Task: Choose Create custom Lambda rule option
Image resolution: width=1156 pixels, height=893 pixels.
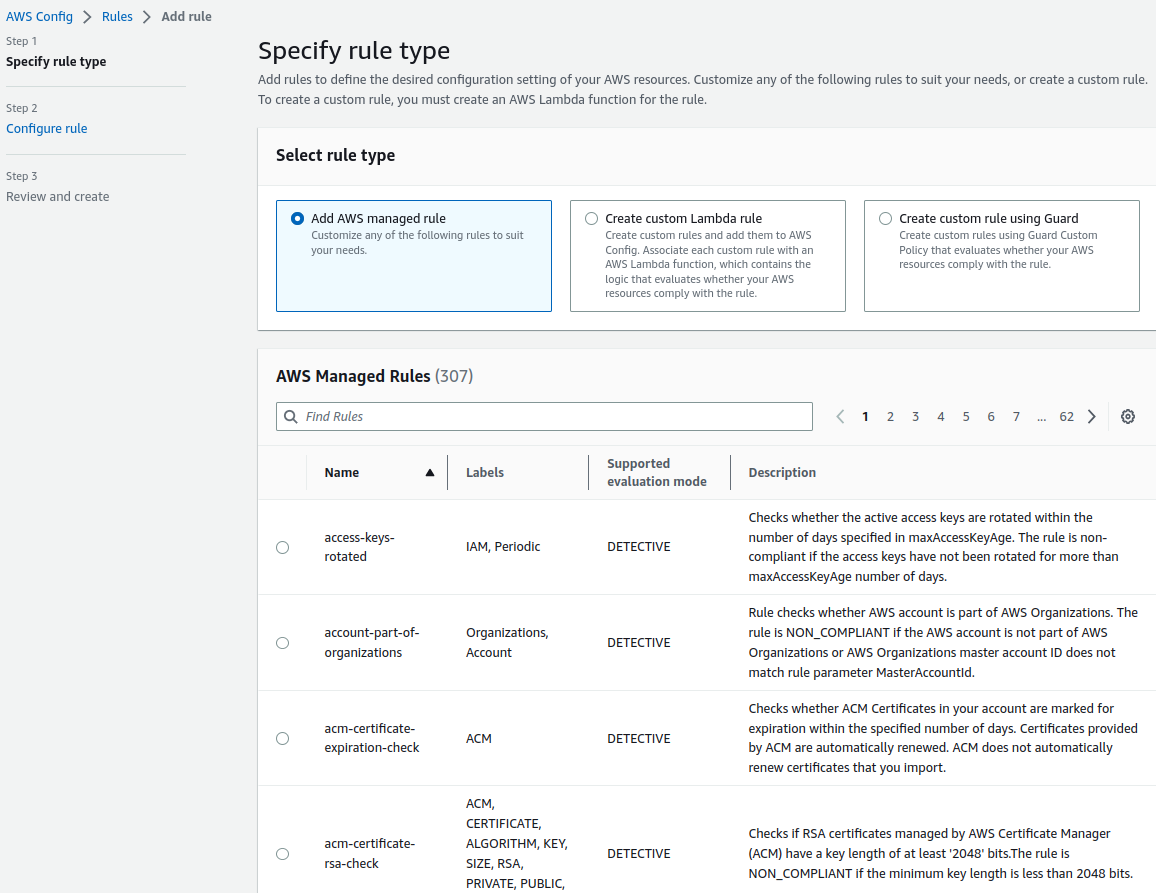Action: coord(592,219)
